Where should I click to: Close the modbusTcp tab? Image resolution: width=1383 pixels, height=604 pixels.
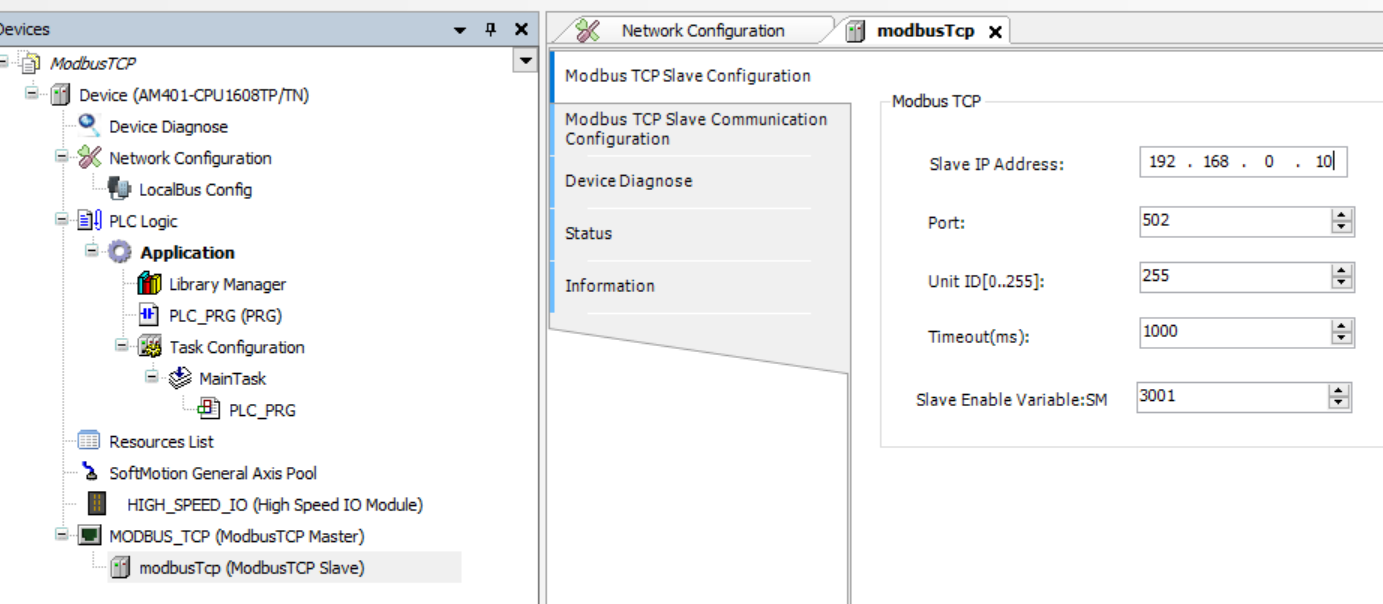pyautogui.click(x=994, y=32)
